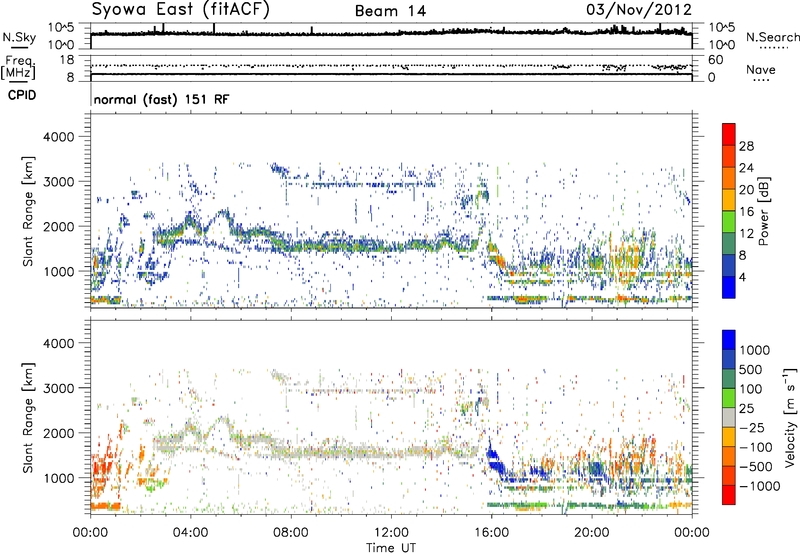
Task: Click the '16:00' time tick label
Action: click(491, 533)
